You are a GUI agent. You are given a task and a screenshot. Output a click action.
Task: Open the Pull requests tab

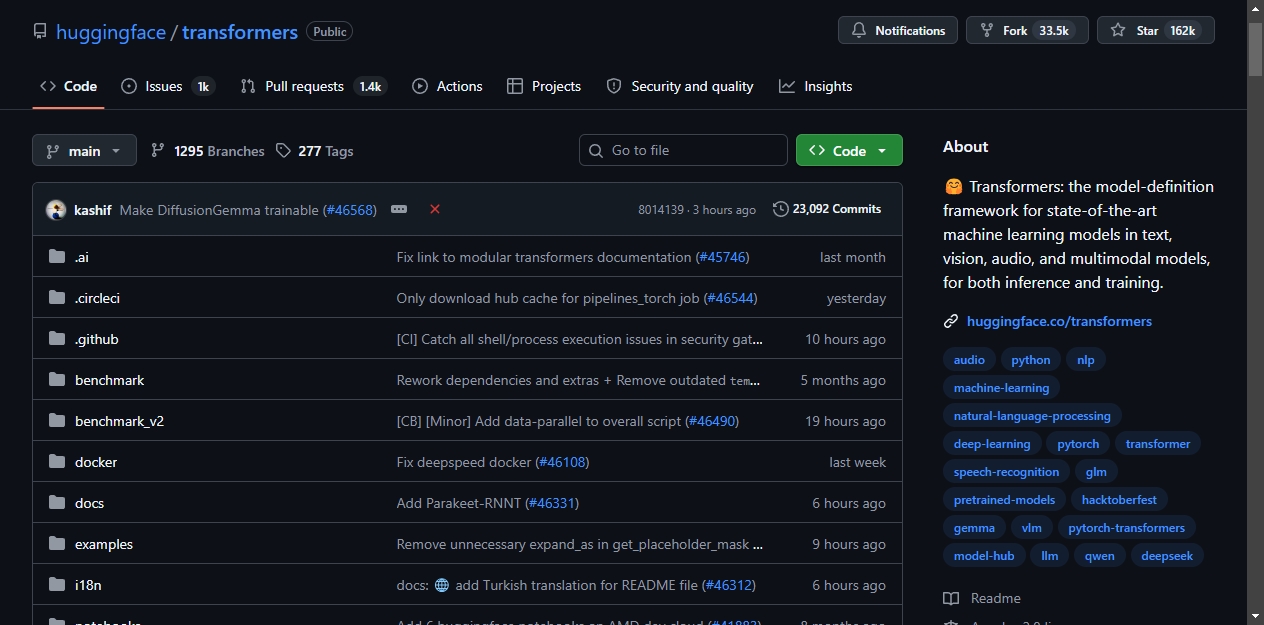tap(313, 86)
